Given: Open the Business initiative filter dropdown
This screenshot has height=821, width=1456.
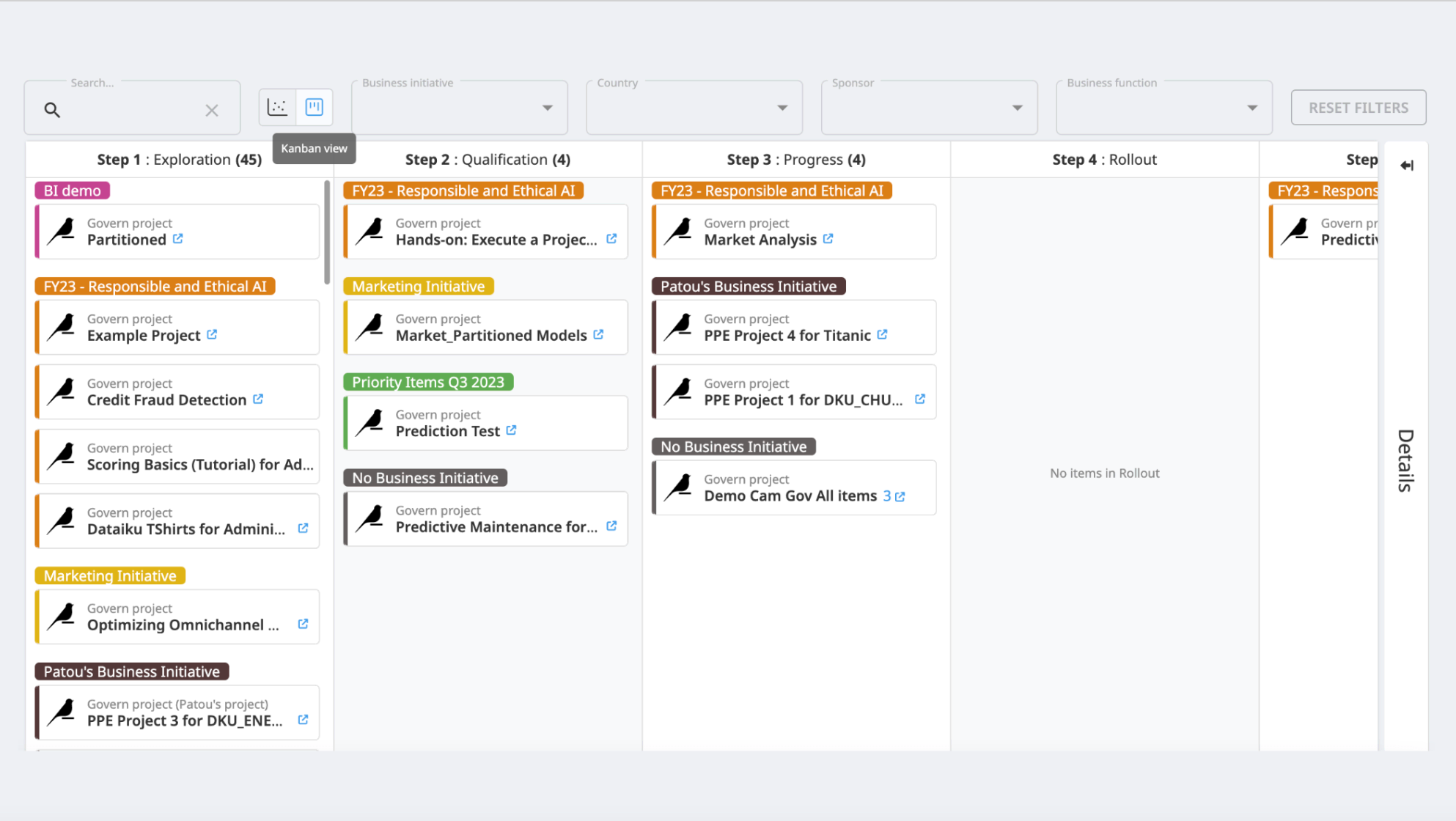Looking at the screenshot, I should (x=460, y=108).
